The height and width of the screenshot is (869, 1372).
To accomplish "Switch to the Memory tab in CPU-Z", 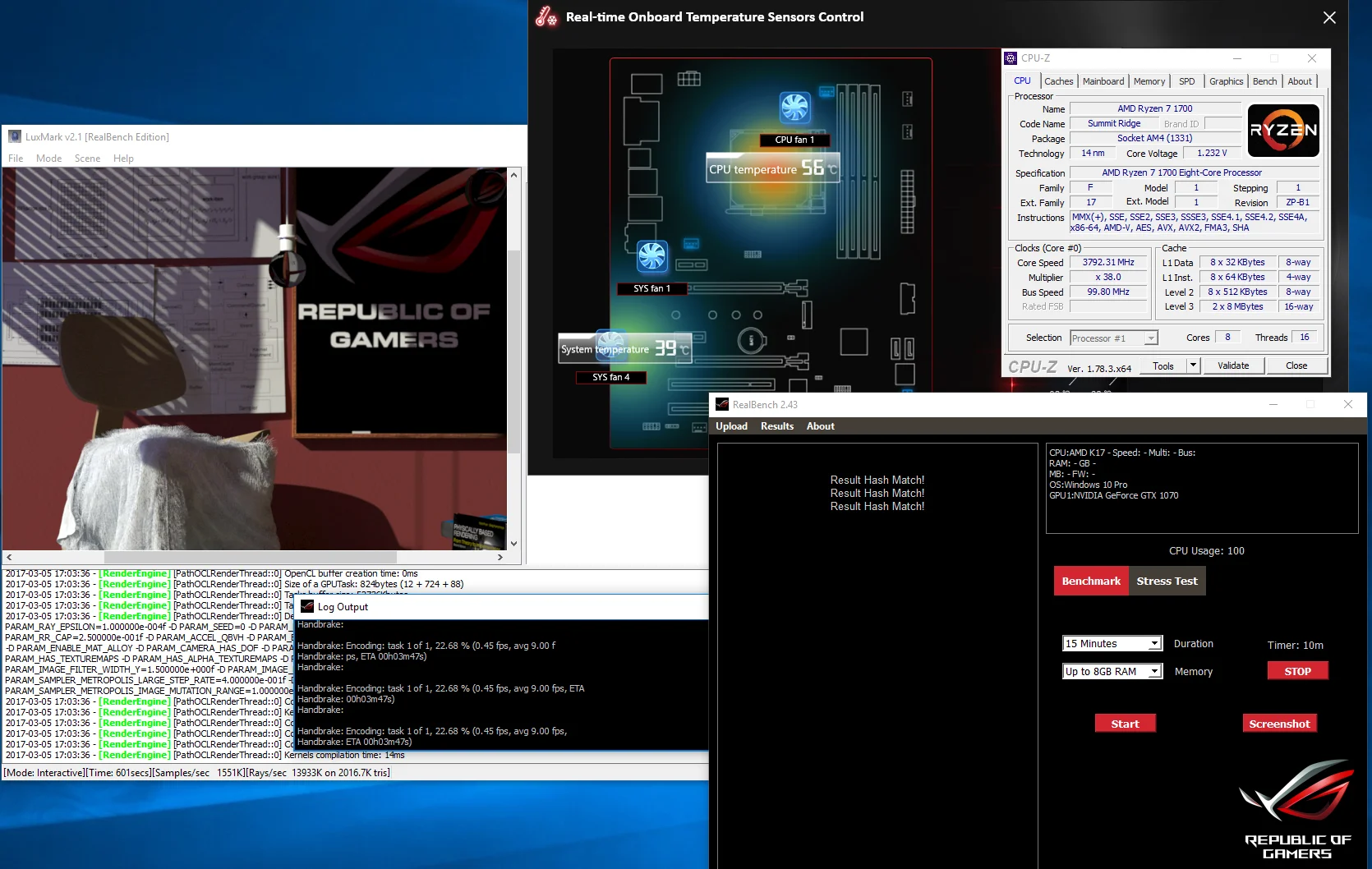I will [x=1149, y=81].
